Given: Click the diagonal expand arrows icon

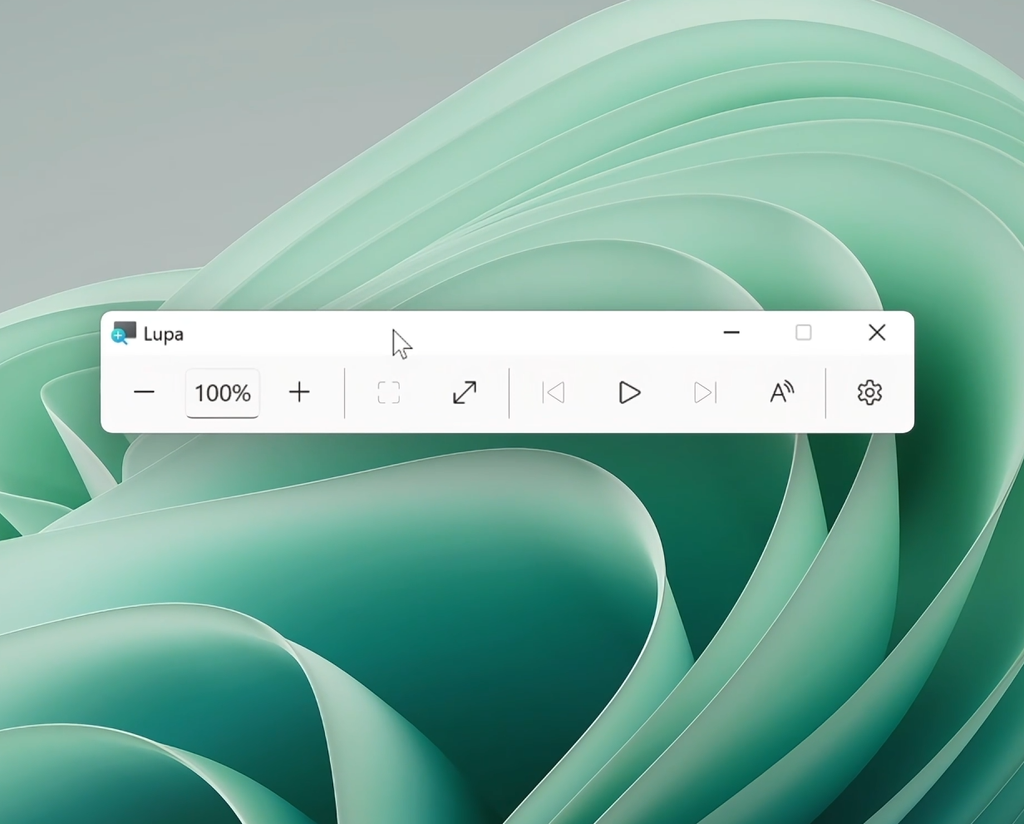Looking at the screenshot, I should tap(464, 393).
